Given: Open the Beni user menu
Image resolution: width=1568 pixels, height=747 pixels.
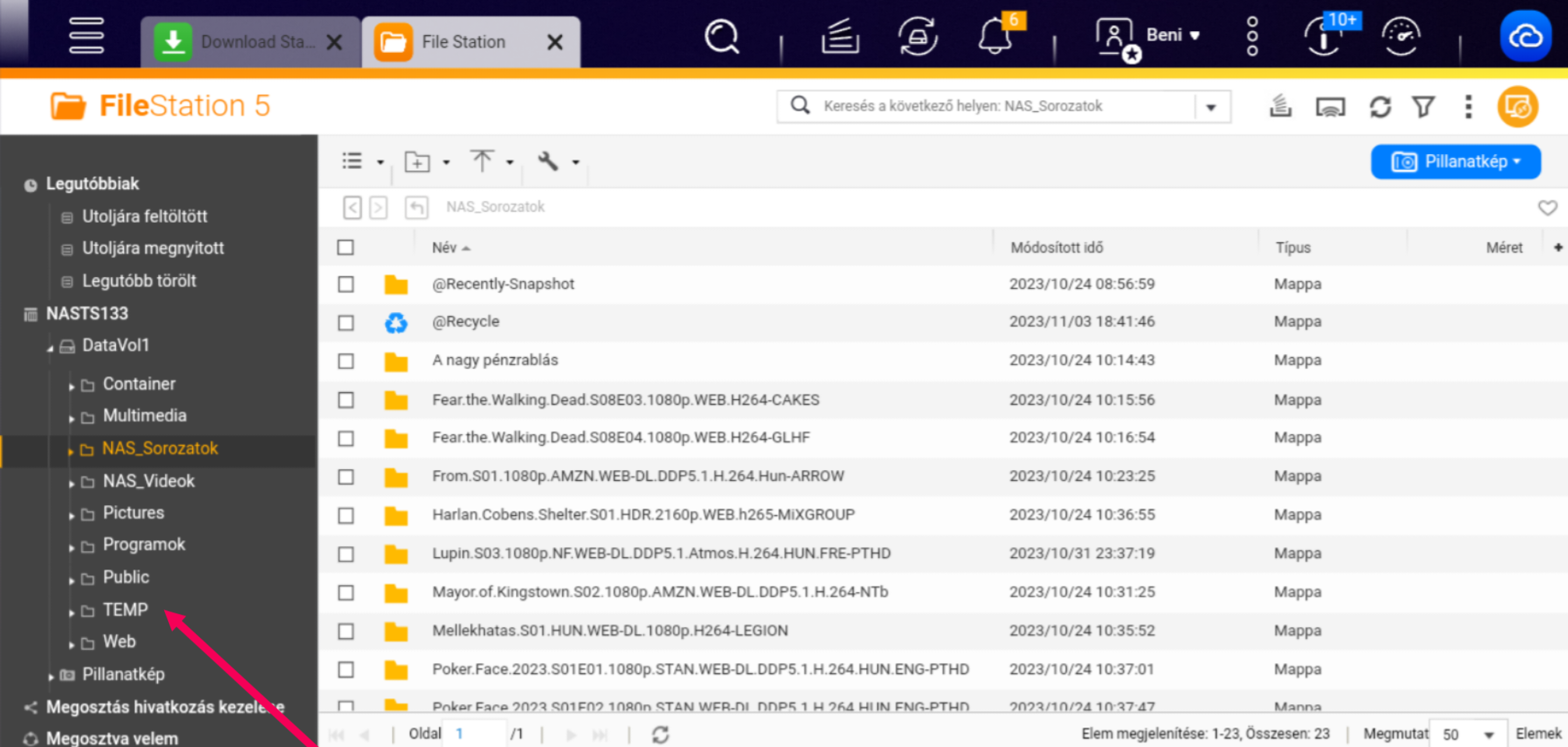Looking at the screenshot, I should 1173,35.
